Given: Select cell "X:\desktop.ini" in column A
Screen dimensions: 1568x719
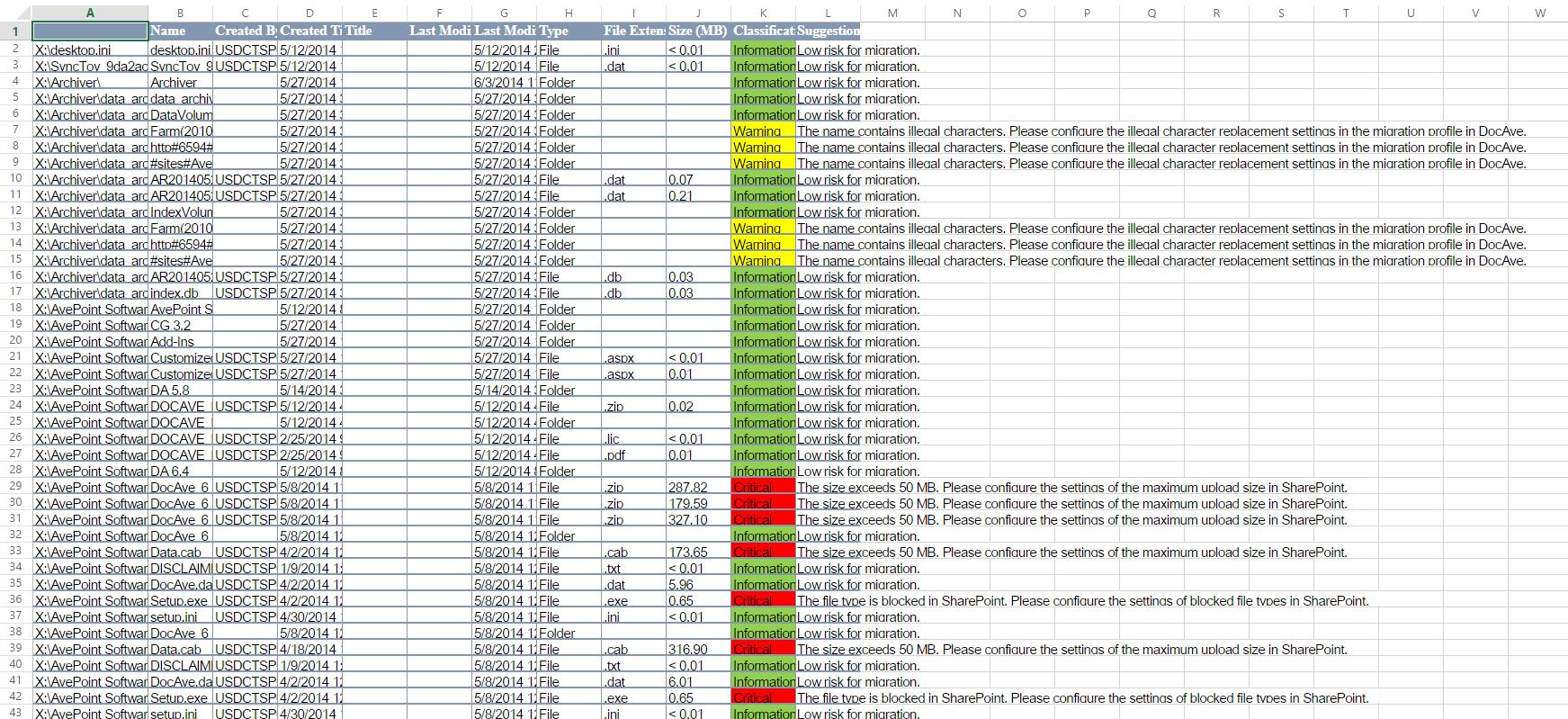Looking at the screenshot, I should pyautogui.click(x=90, y=49).
